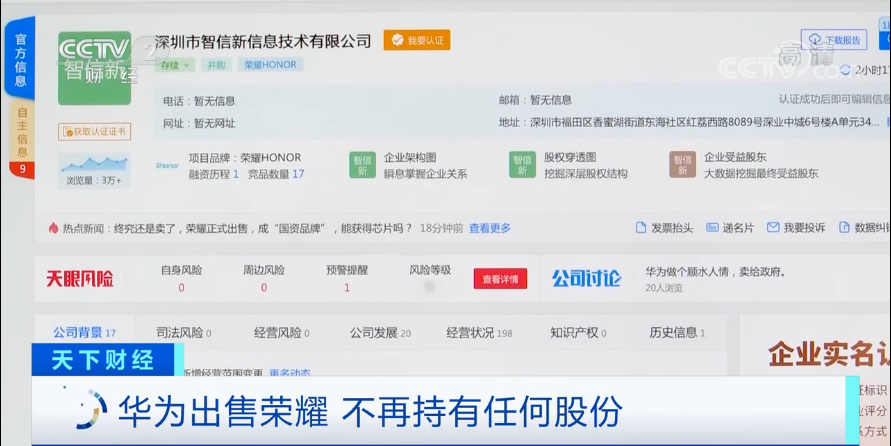This screenshot has height=446, width=891.
Task: Open discussion post 华为做个顺水人情
Action: 716,272
